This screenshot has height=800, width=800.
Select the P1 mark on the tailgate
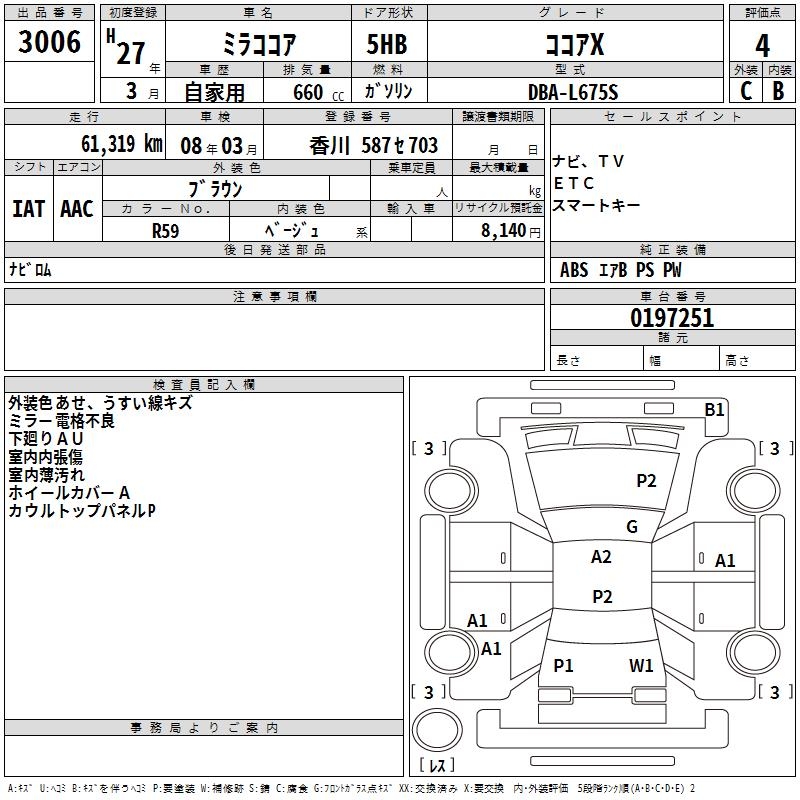(x=564, y=665)
